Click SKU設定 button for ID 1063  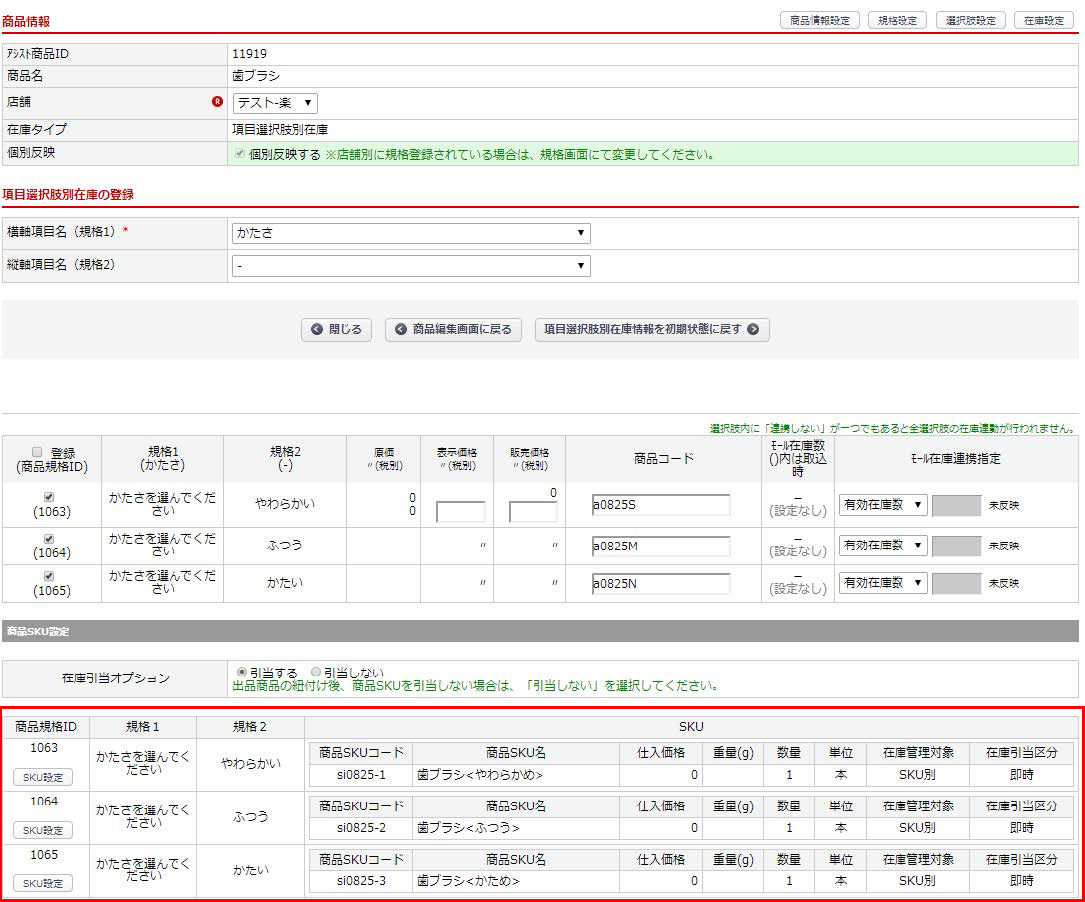tap(43, 777)
